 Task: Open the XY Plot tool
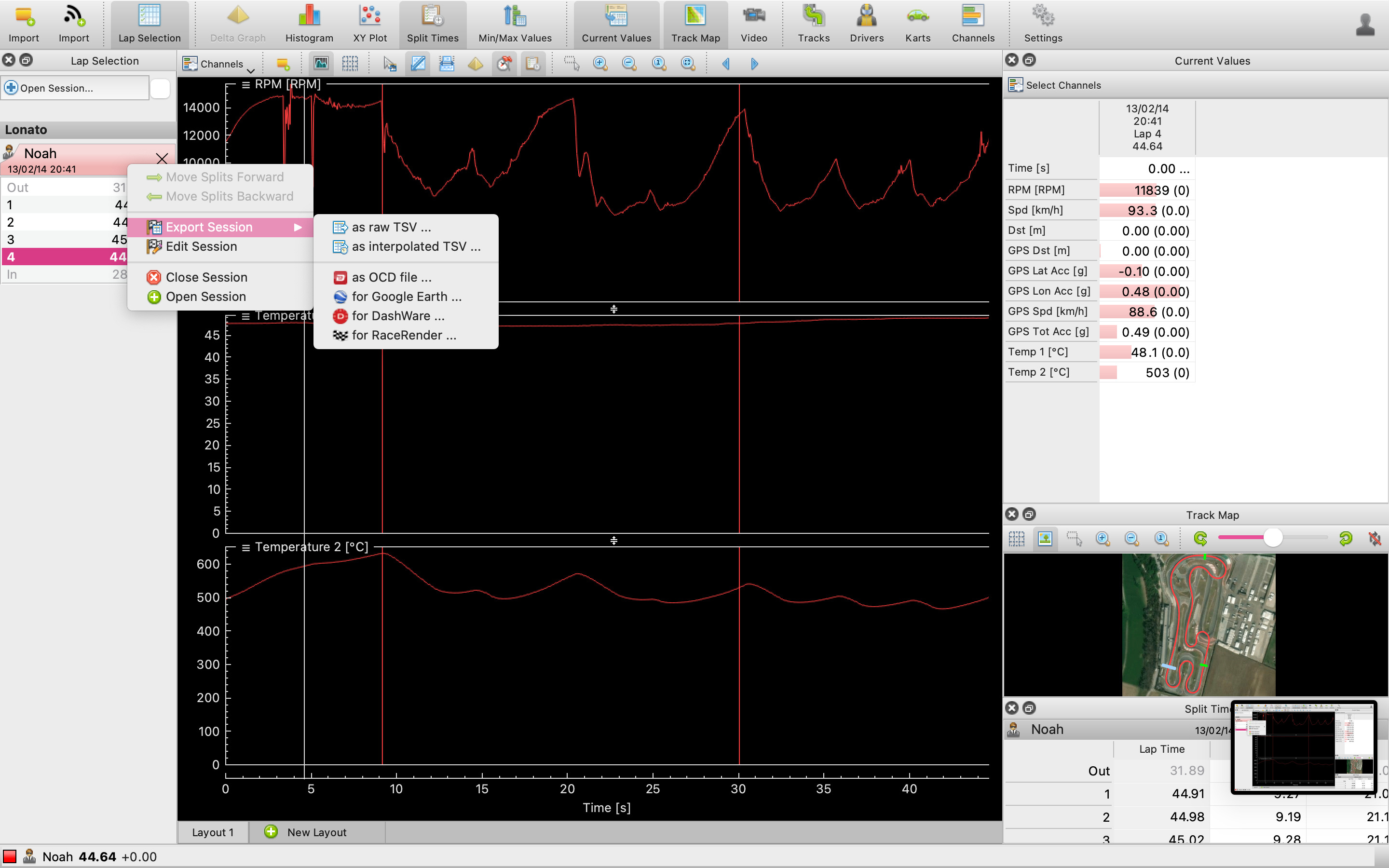pyautogui.click(x=369, y=23)
